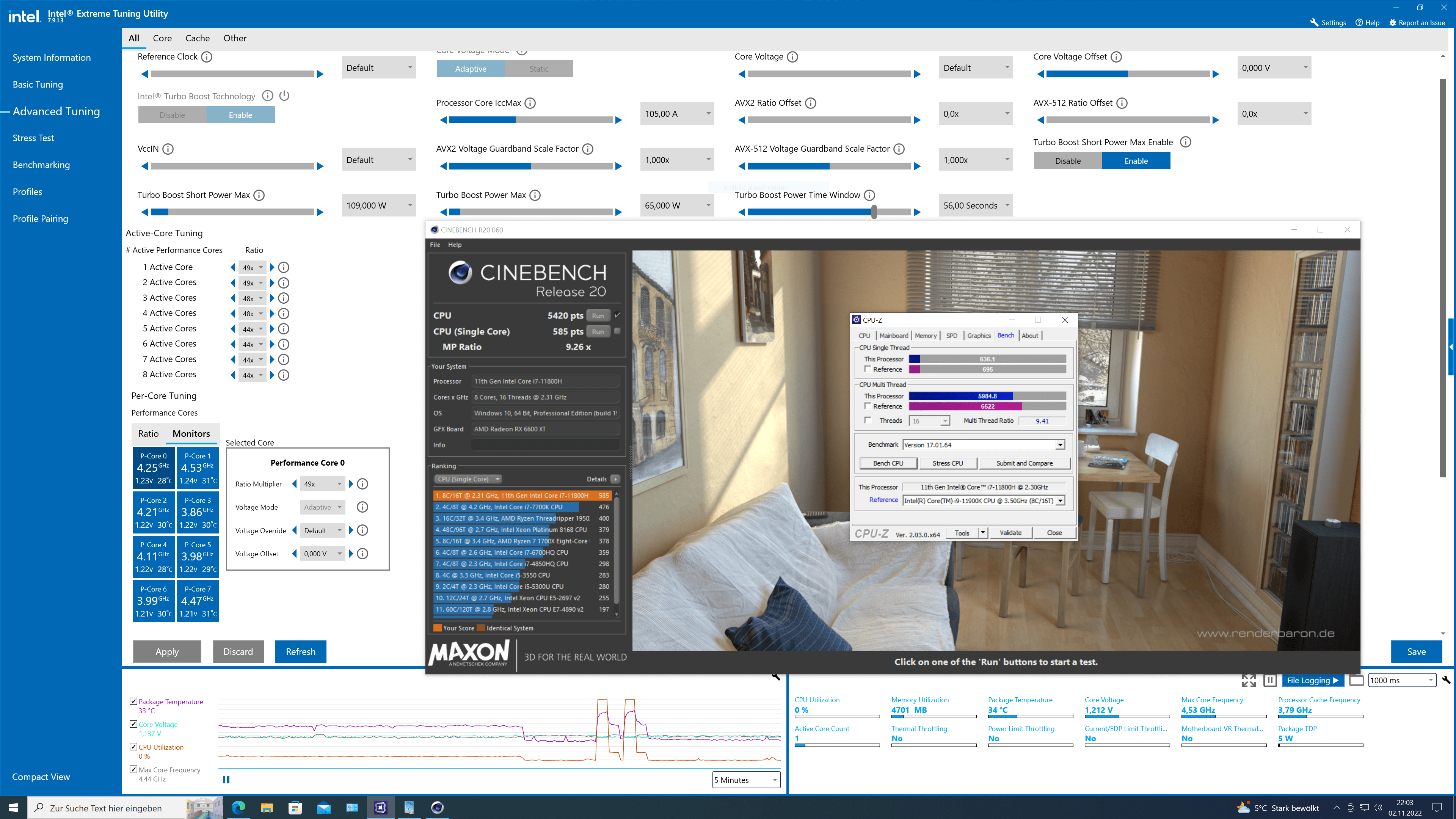Open the 1000 ms sampling interval dropdown
The width and height of the screenshot is (1456, 819).
tap(1402, 681)
